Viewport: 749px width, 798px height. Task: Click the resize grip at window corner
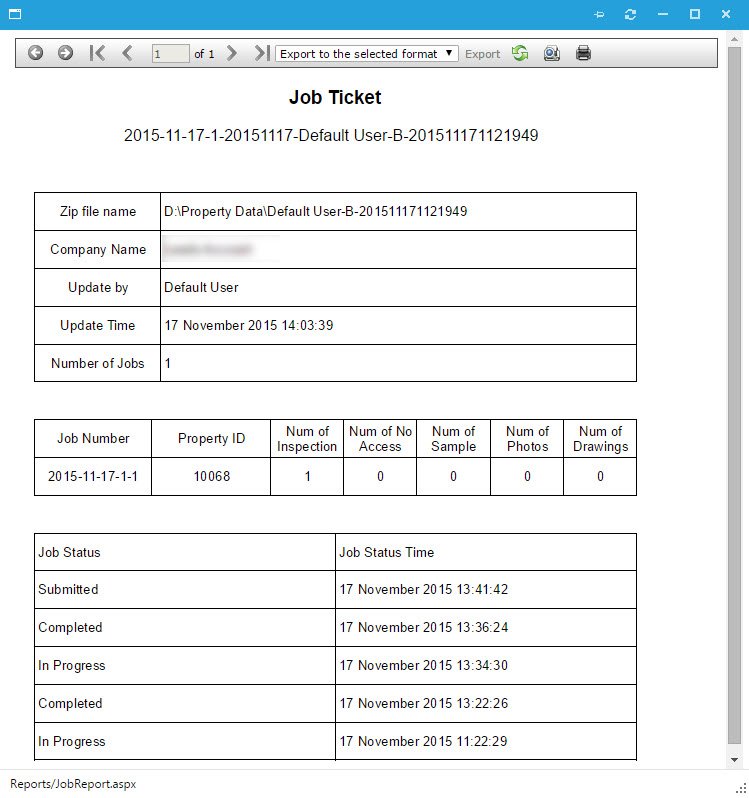[741, 788]
